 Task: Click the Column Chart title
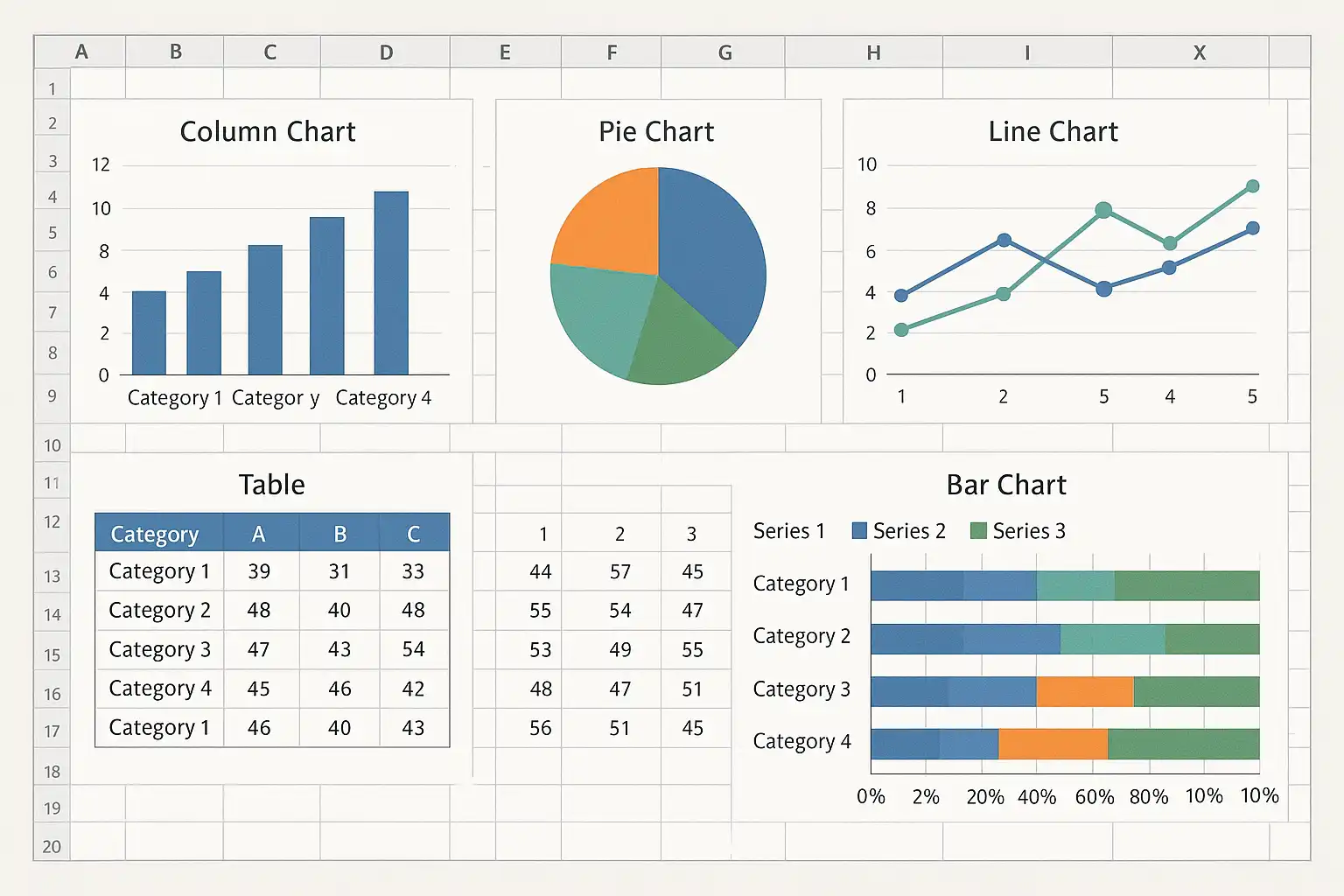268,131
